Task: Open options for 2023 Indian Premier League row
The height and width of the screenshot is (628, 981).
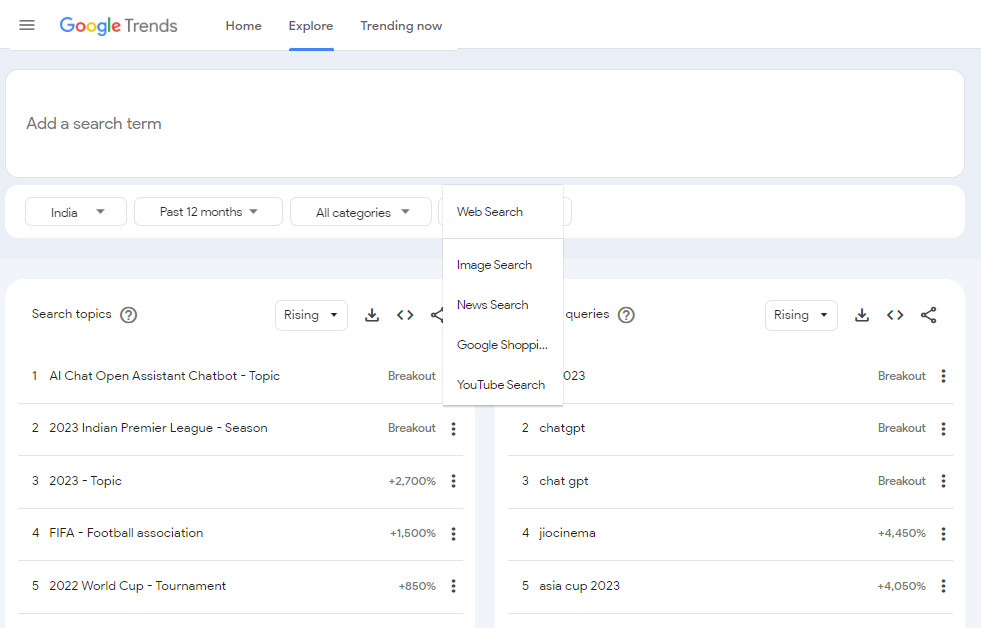Action: [454, 428]
